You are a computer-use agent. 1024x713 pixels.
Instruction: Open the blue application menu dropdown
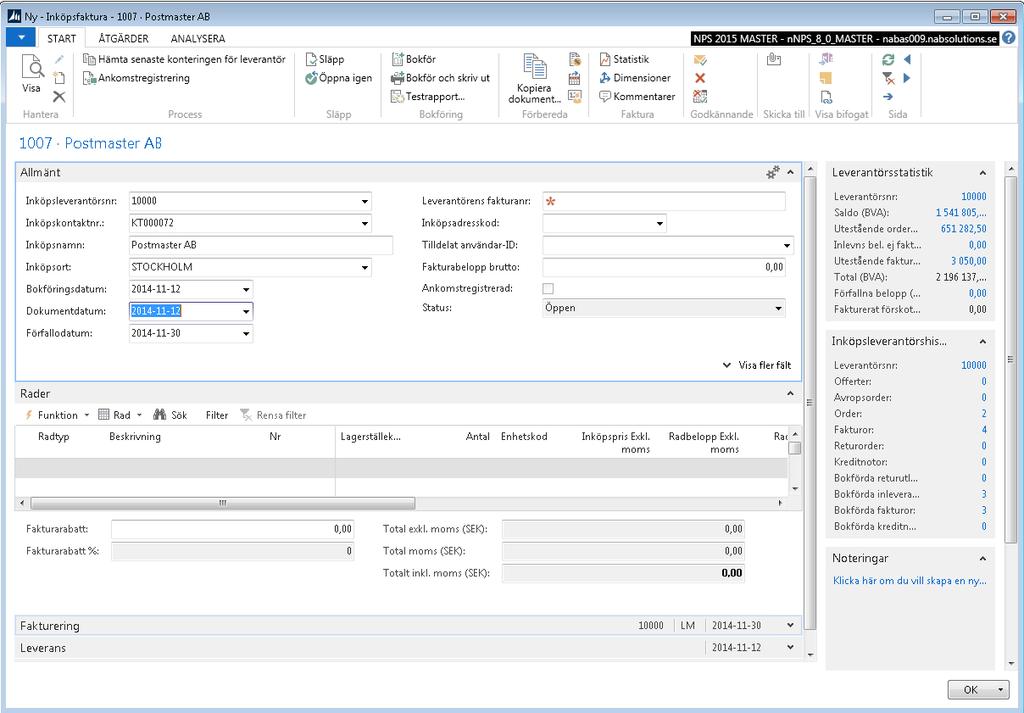(21, 38)
